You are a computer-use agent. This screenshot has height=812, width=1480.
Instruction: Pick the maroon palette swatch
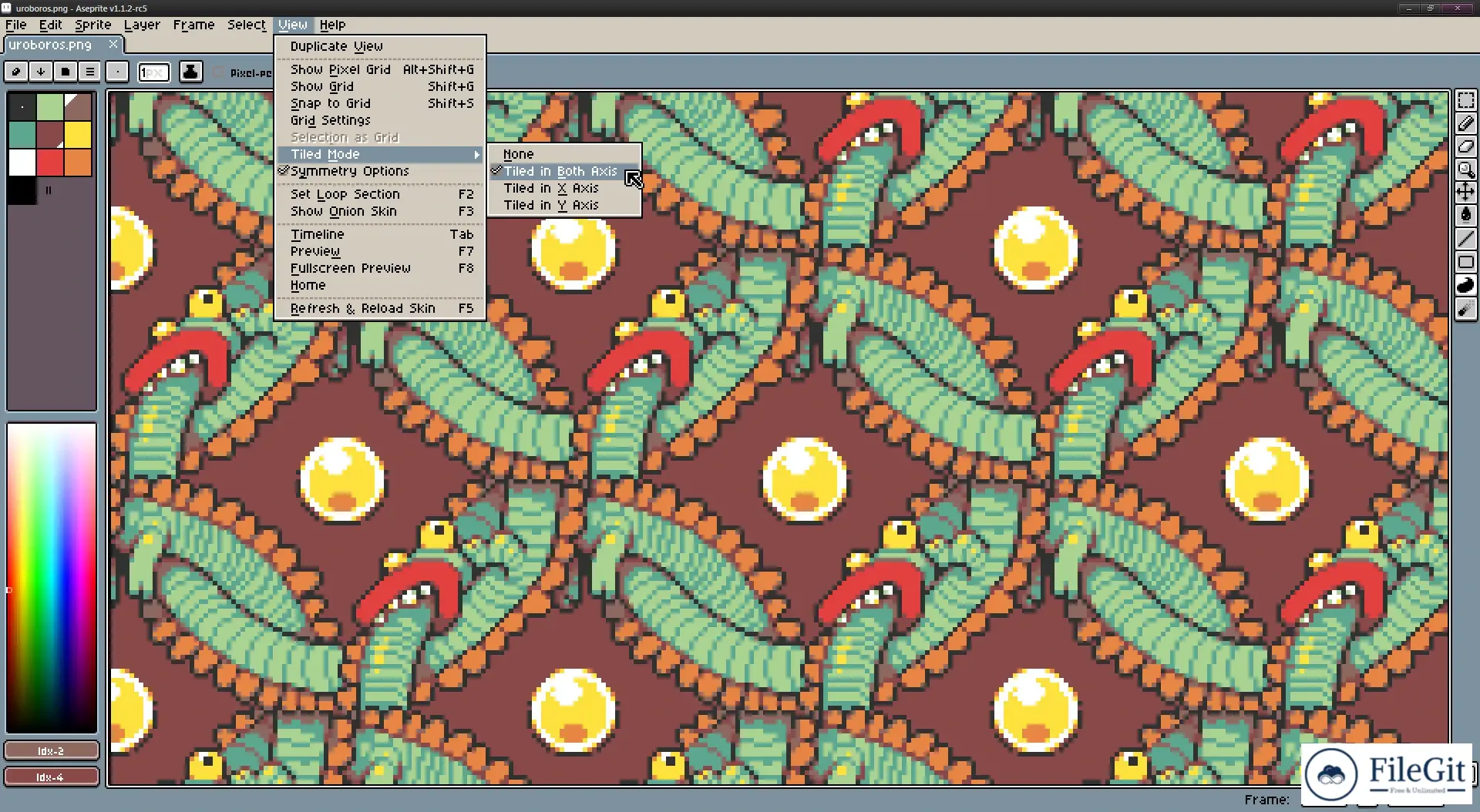(50, 135)
